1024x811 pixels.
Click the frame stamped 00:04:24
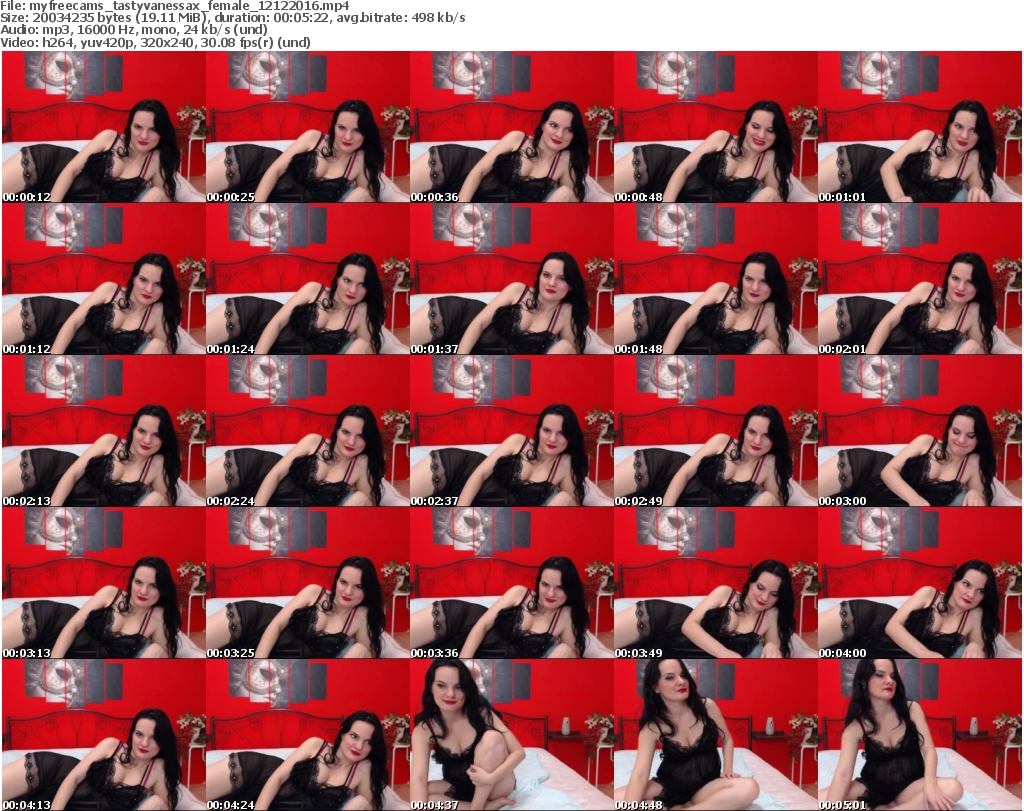coord(308,735)
